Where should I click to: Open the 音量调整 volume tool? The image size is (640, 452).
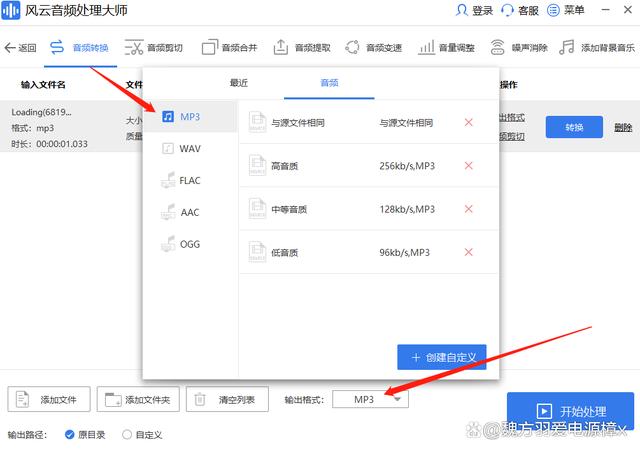coord(446,48)
